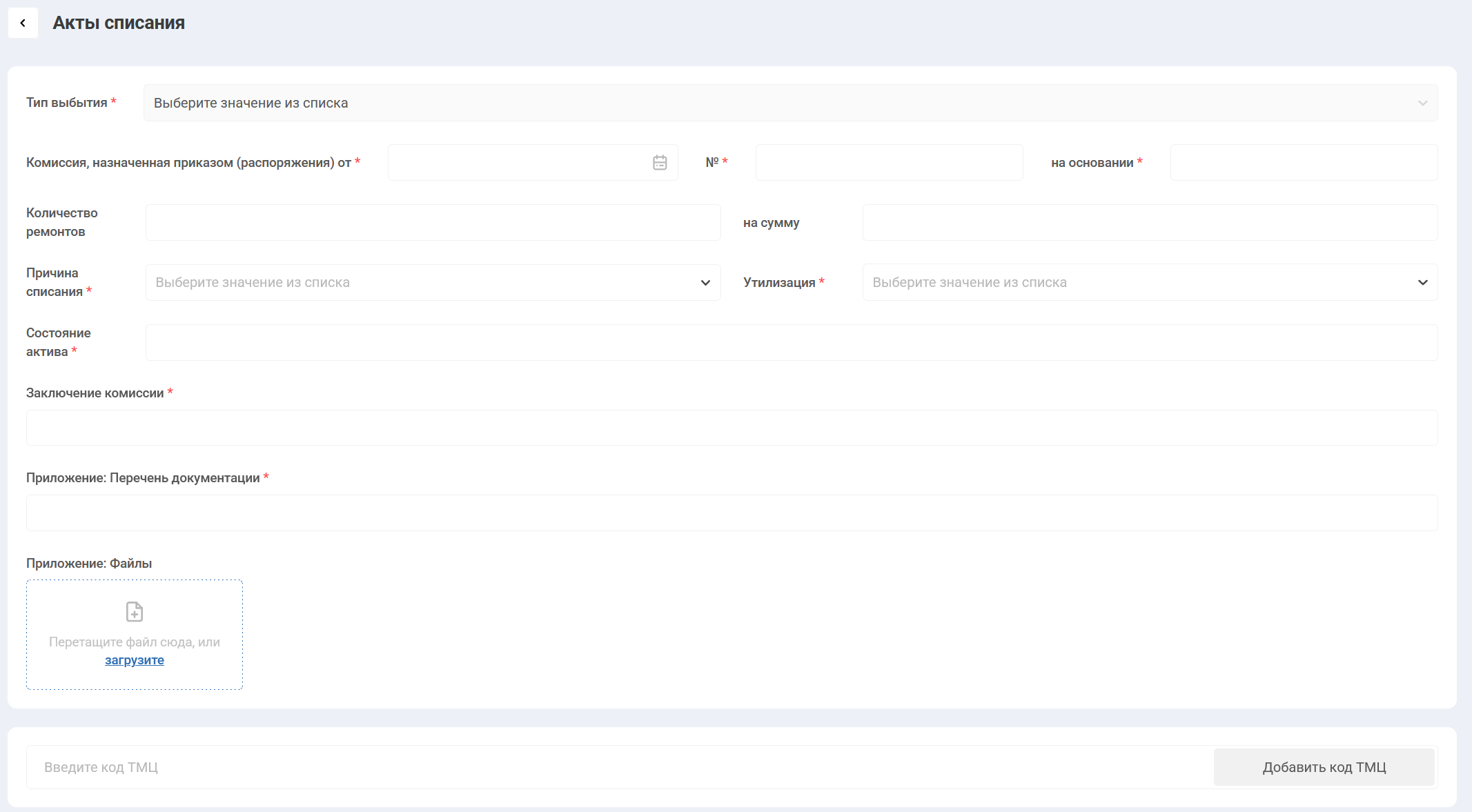Open the Тип выбытия dropdown
Viewport: 1472px width, 812px height.
point(790,103)
